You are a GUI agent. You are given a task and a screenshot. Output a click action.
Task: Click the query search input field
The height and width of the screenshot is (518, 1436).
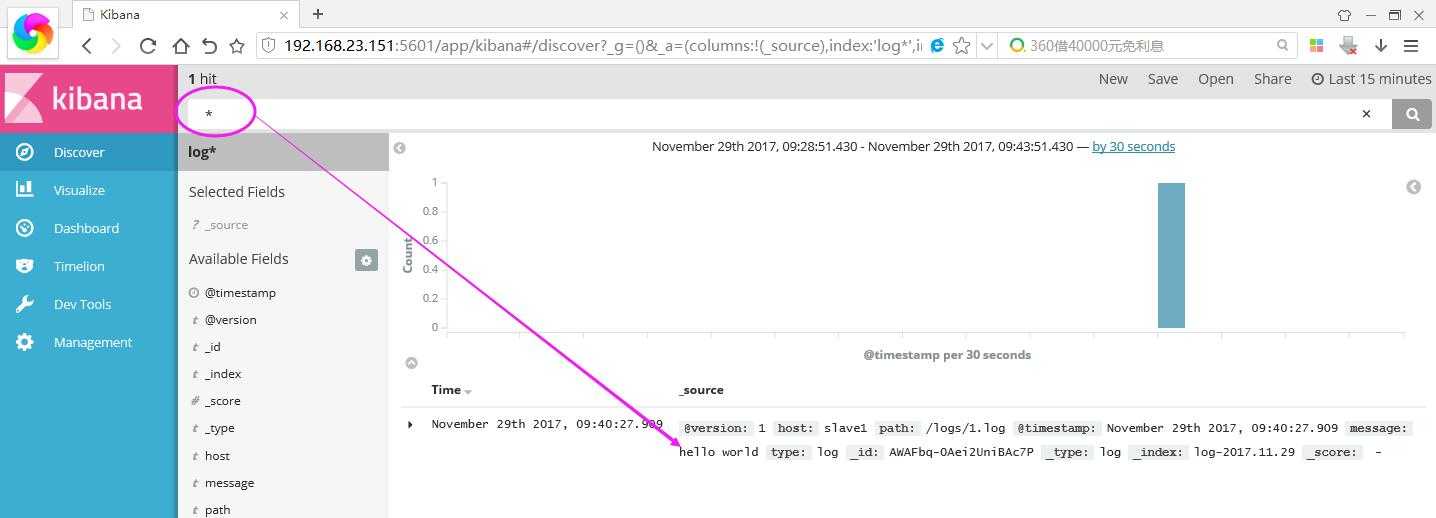tap(770, 114)
